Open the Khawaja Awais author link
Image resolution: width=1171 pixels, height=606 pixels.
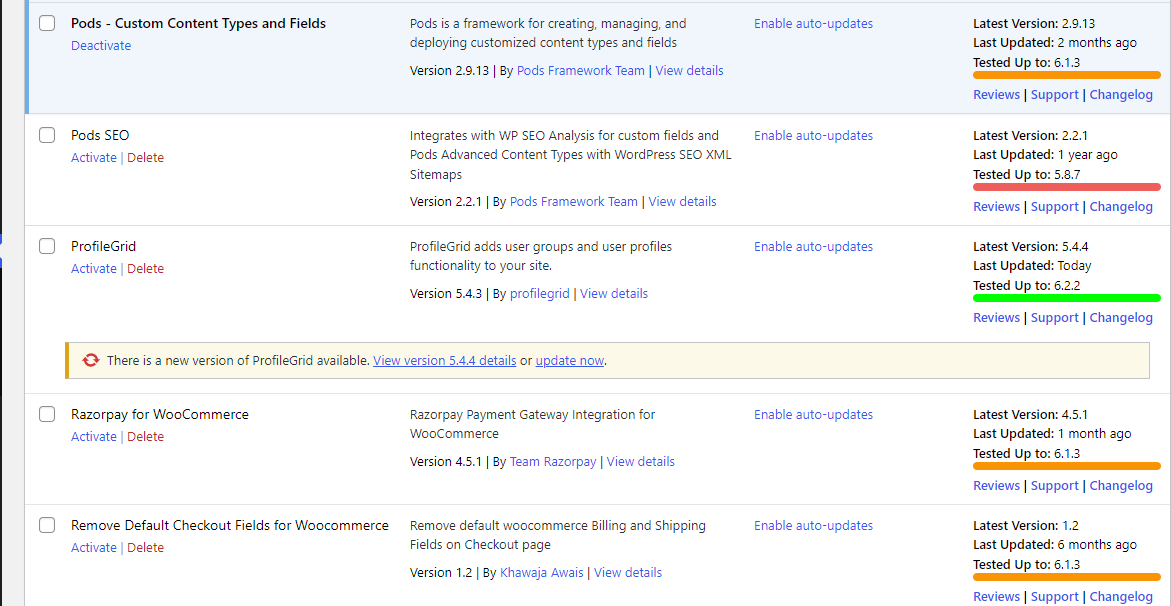[542, 573]
